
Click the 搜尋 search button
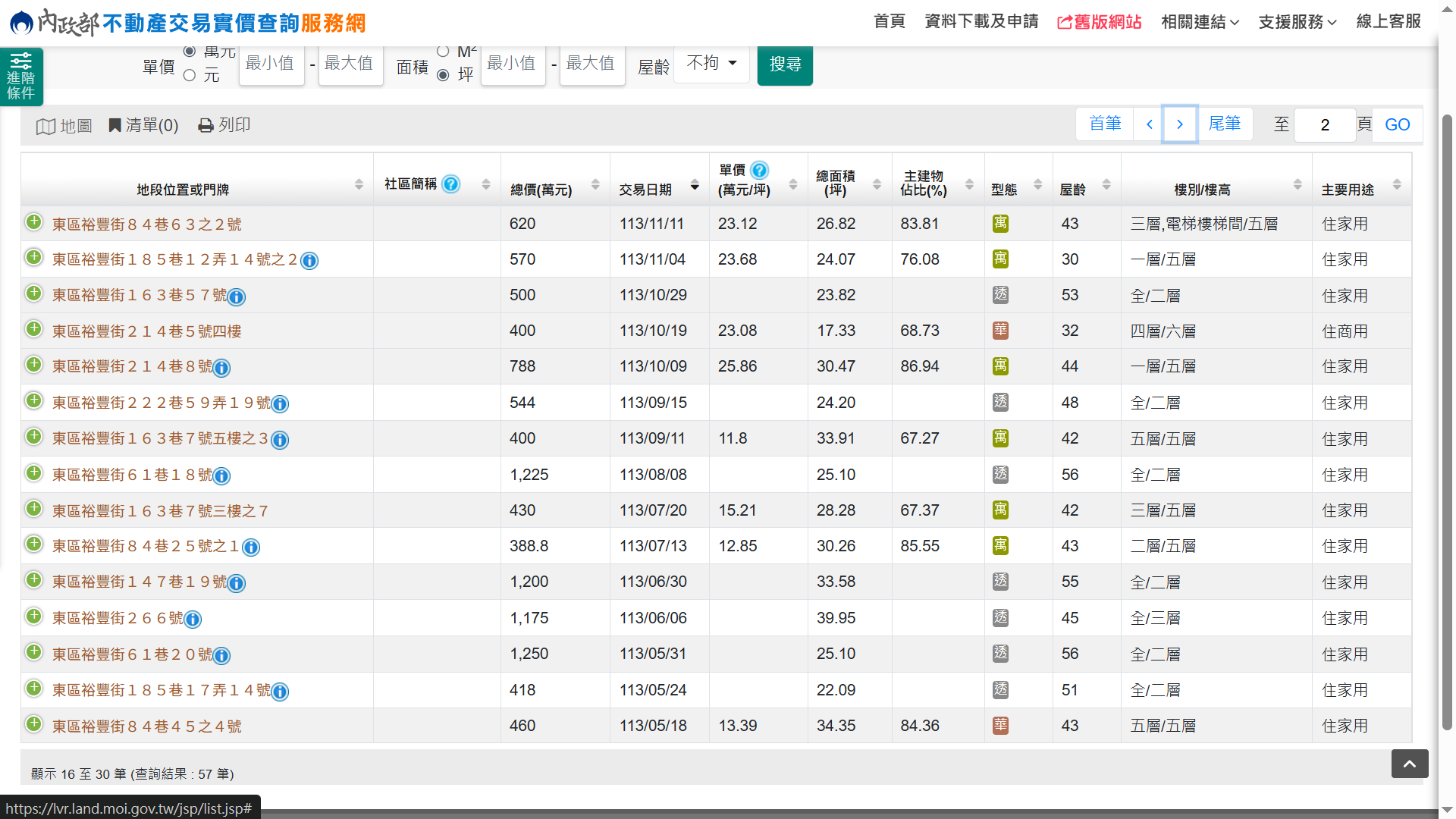point(785,64)
